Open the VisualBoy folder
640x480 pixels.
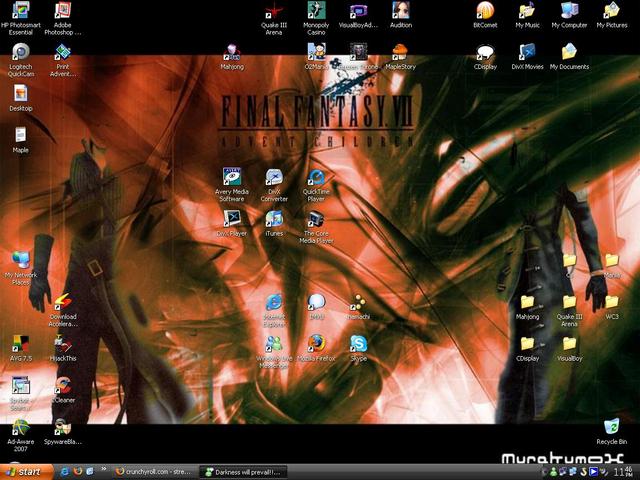(569, 348)
